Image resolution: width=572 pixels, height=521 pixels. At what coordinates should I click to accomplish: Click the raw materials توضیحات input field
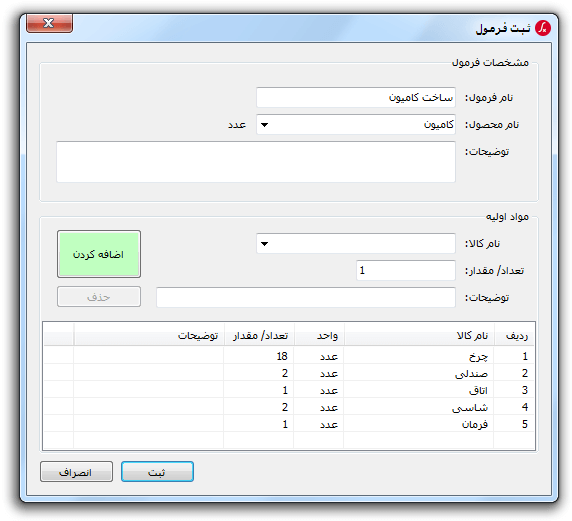(x=306, y=297)
